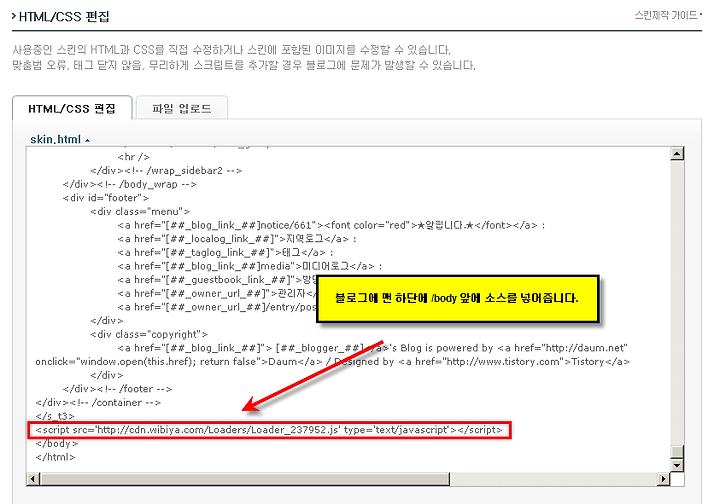
Task: Click the vertical scrollbar up arrow
Action: click(x=677, y=153)
